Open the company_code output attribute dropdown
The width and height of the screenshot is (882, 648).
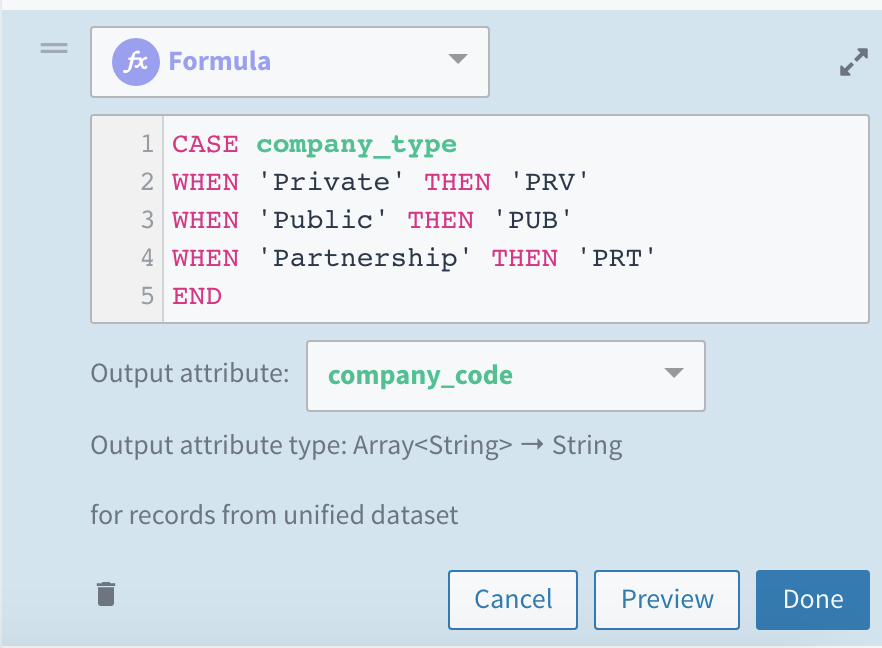(x=505, y=376)
